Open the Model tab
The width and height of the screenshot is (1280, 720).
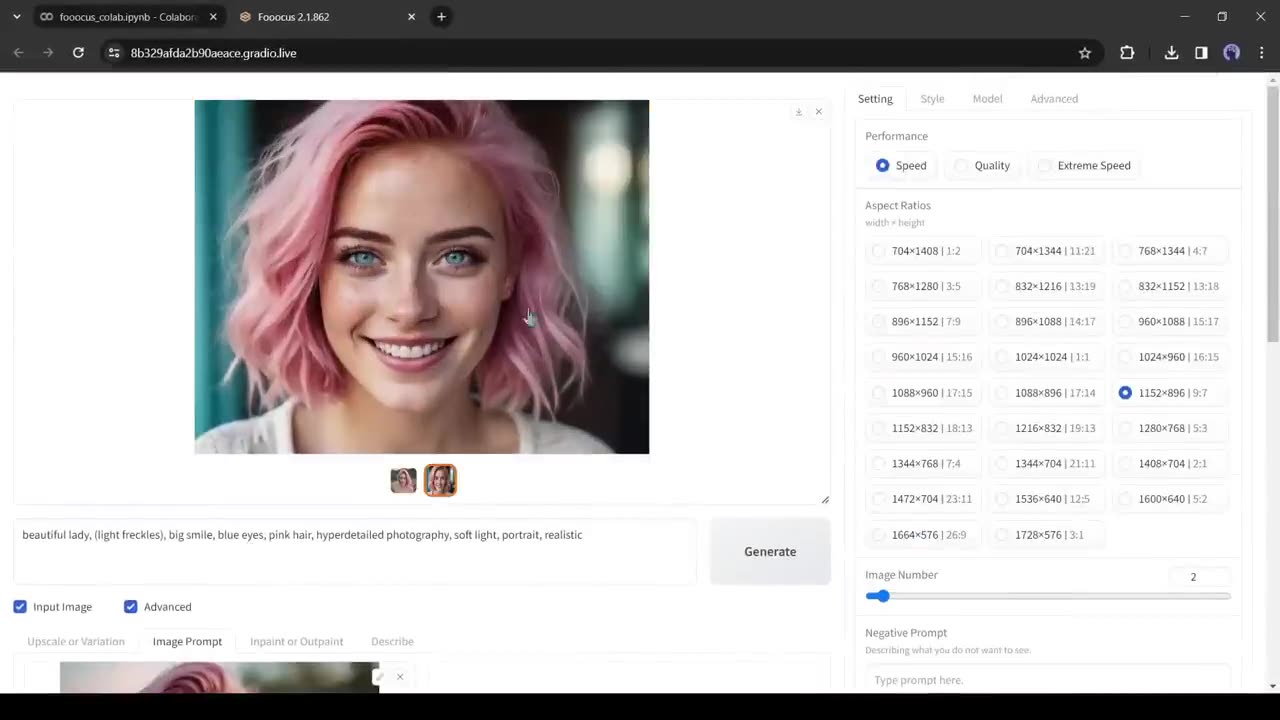(x=987, y=99)
